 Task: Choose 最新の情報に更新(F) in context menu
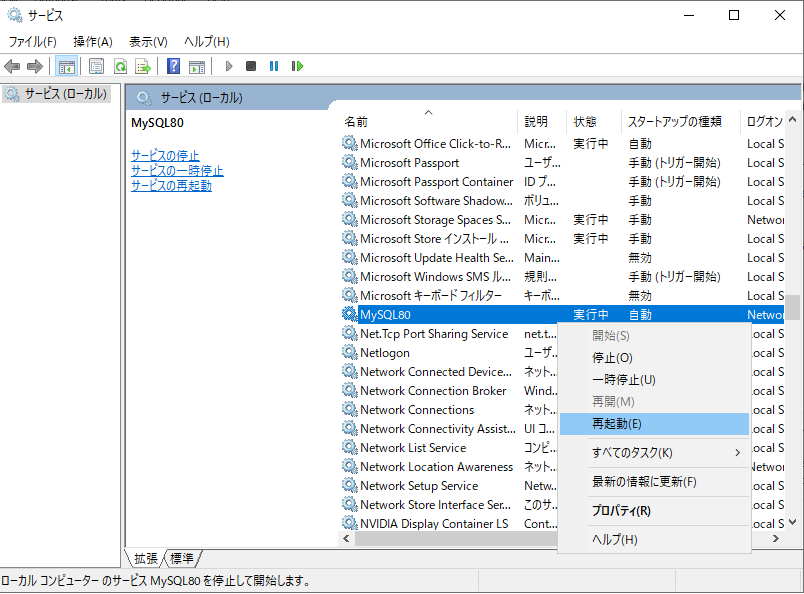click(x=654, y=482)
